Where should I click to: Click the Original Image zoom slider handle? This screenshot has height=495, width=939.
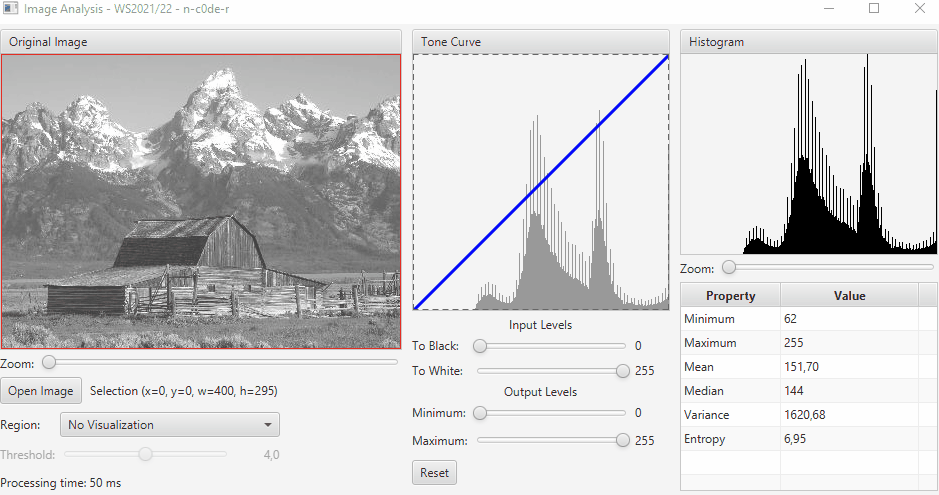click(49, 362)
